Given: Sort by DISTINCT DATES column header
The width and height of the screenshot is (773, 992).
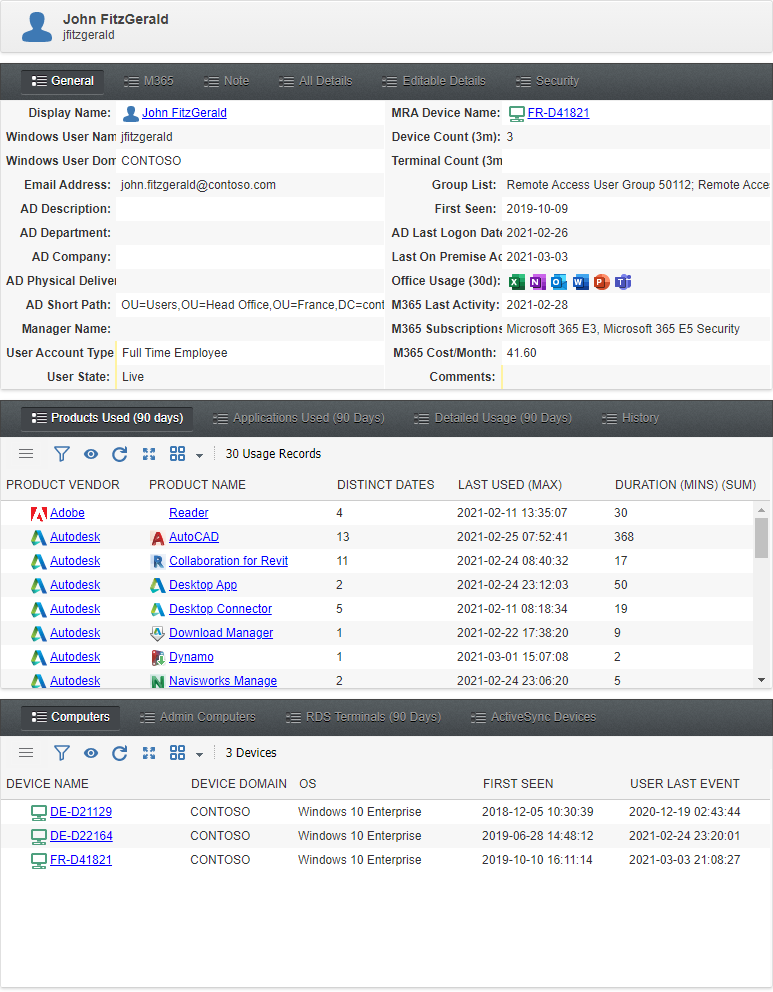Looking at the screenshot, I should pyautogui.click(x=385, y=485).
